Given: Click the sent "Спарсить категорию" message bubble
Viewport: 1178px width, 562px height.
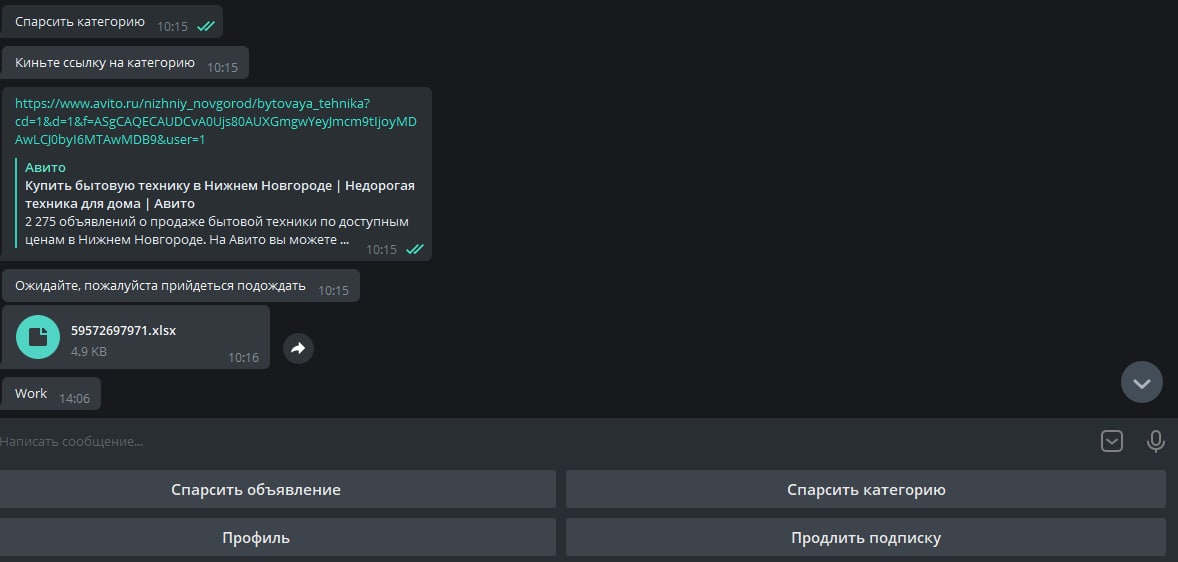Looking at the screenshot, I should click(80, 21).
